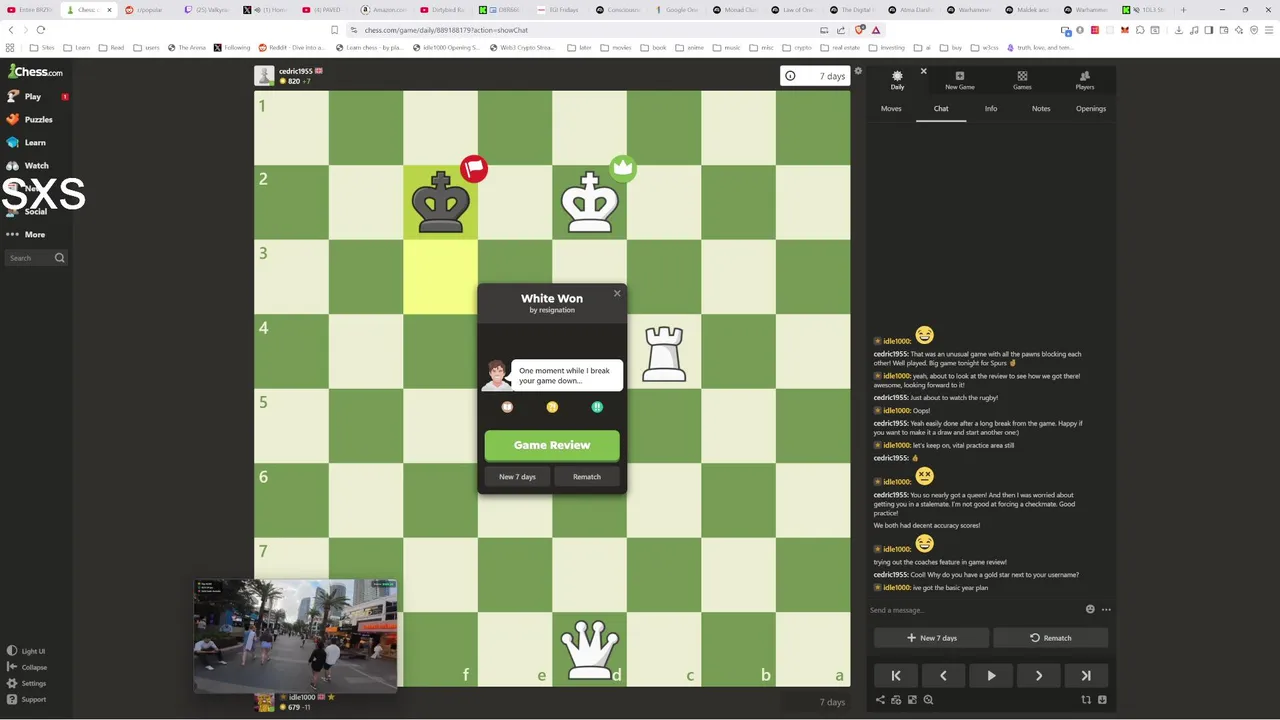The image size is (1280, 720).
Task: Open board settings gear icon
Action: (x=858, y=71)
